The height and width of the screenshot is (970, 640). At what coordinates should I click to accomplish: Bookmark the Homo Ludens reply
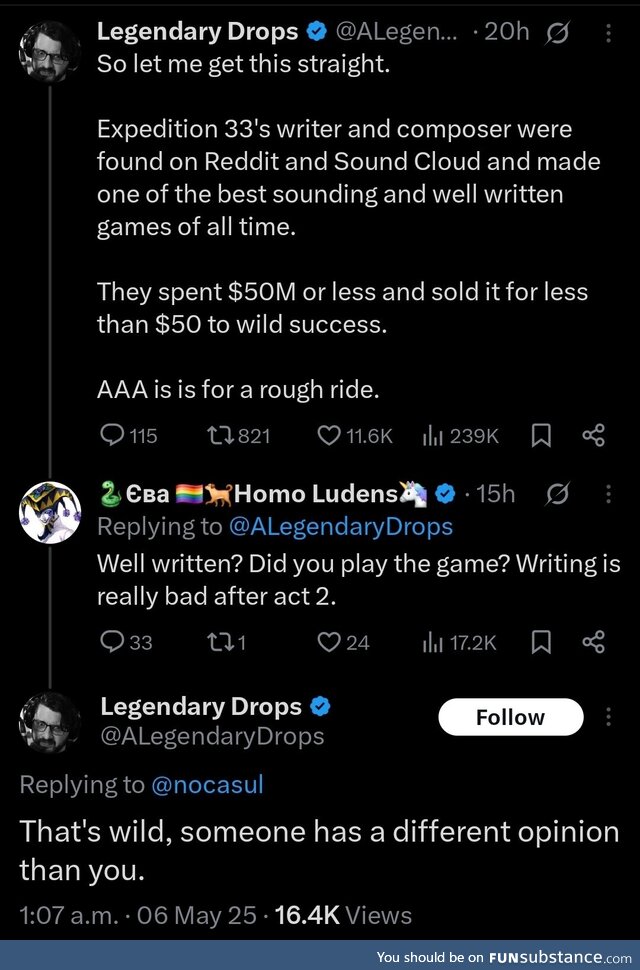click(541, 642)
